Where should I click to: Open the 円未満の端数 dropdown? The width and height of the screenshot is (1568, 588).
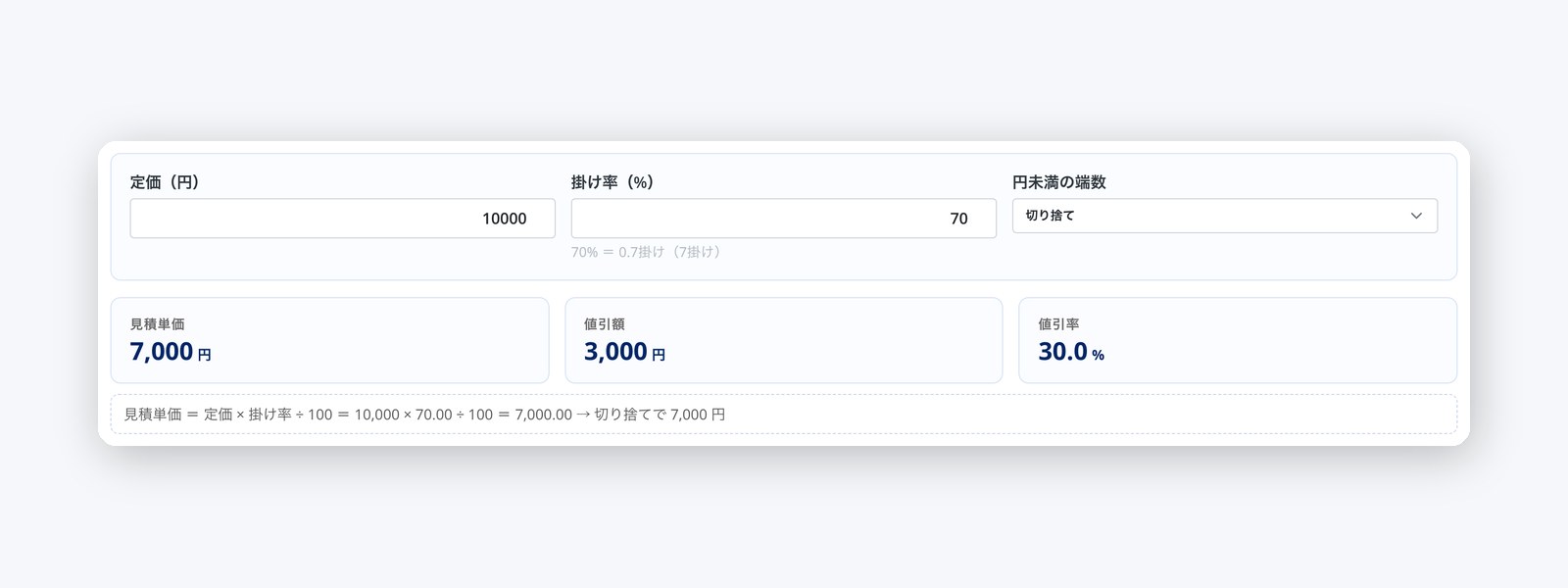pos(1224,216)
